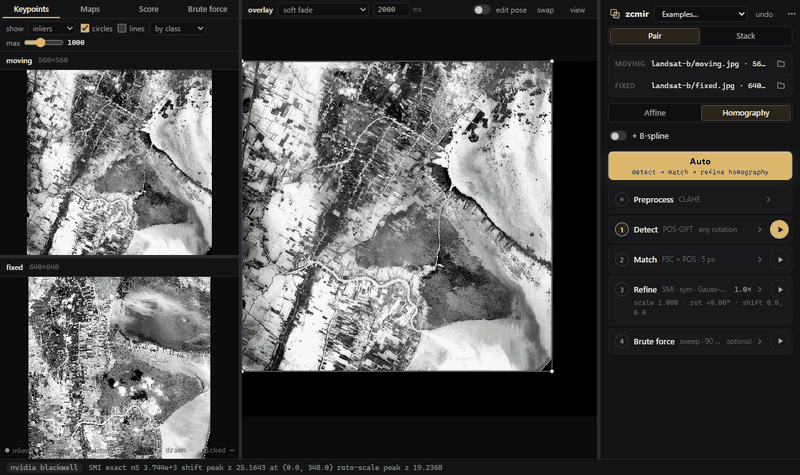Viewport: 800px width, 475px height.
Task: Check the lines checkbox
Action: (x=122, y=29)
